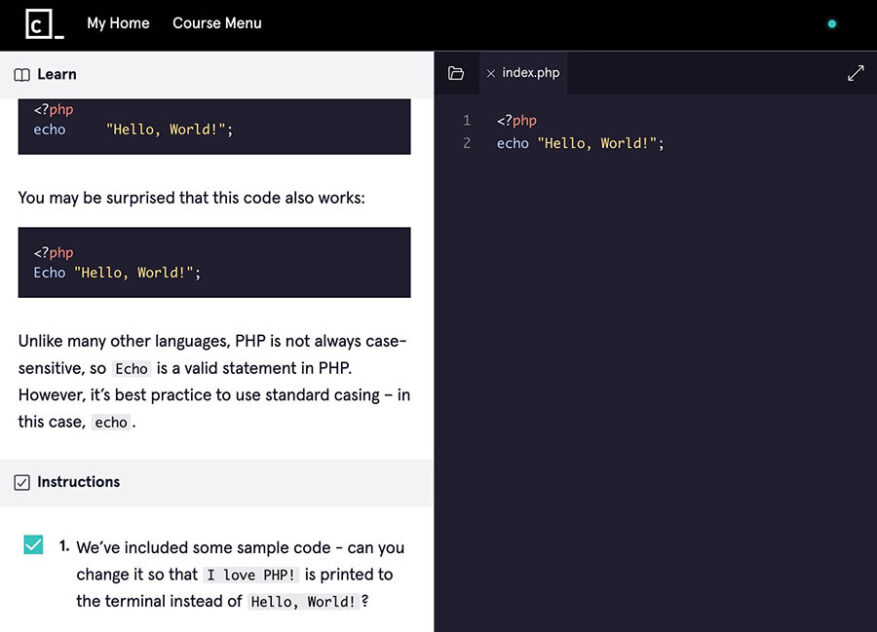The height and width of the screenshot is (632, 877).
Task: Expand the editor to fullscreen with the arrow icon
Action: (856, 72)
